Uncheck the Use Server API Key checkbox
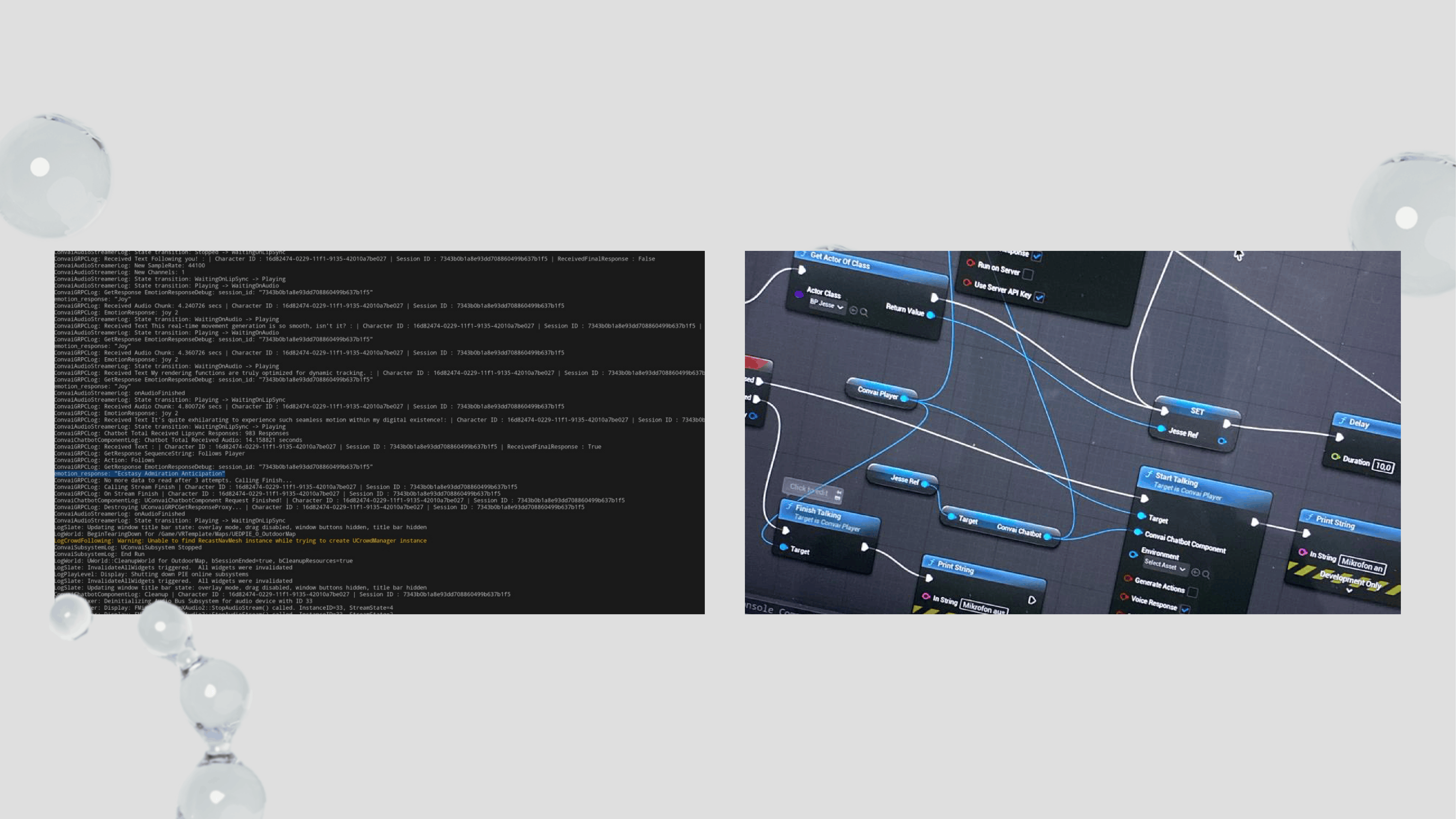 (x=1039, y=297)
